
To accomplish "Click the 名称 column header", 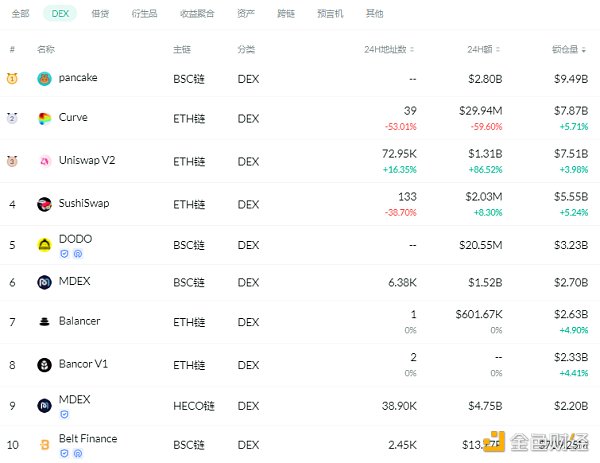I will click(46, 49).
